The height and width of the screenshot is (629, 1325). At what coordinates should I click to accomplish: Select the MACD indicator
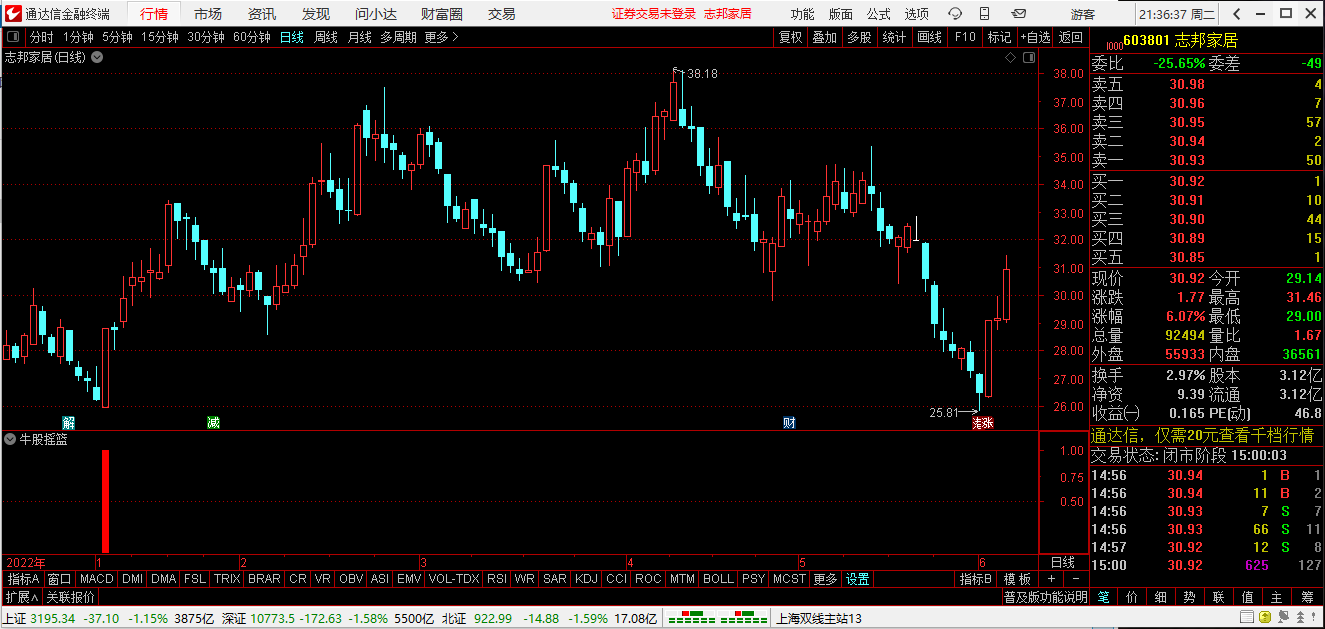(x=97, y=579)
